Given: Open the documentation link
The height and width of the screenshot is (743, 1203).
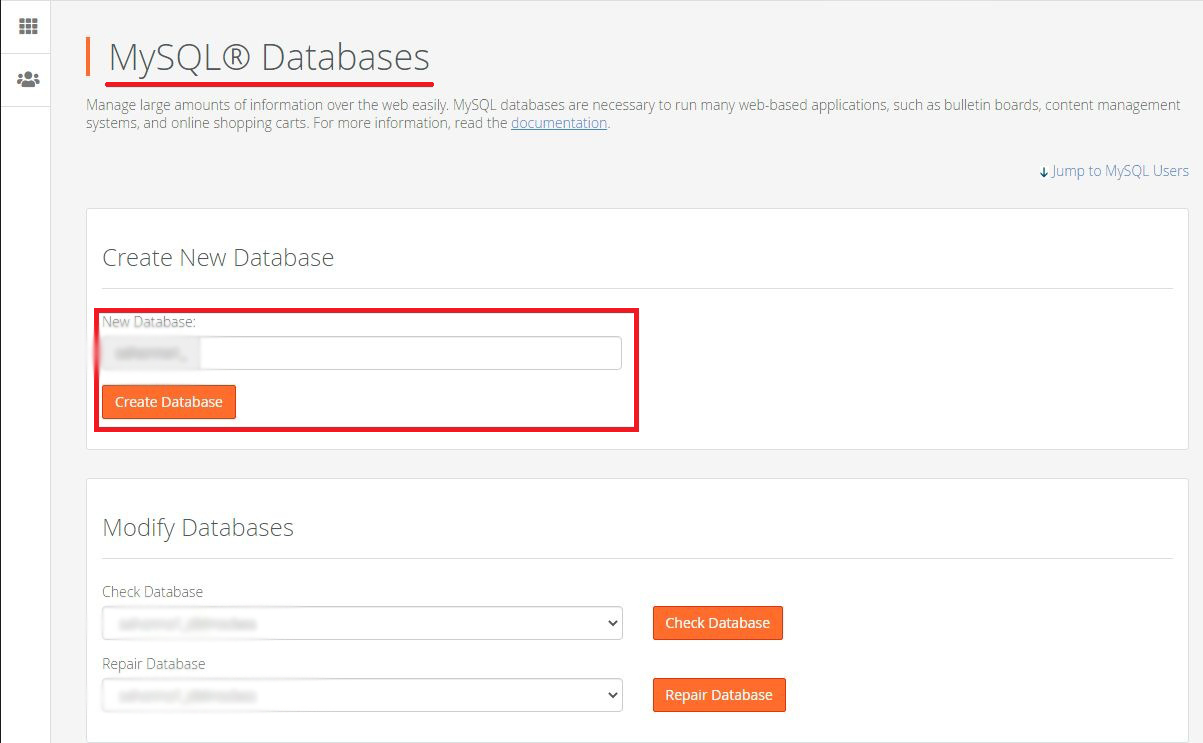Looking at the screenshot, I should (x=559, y=123).
